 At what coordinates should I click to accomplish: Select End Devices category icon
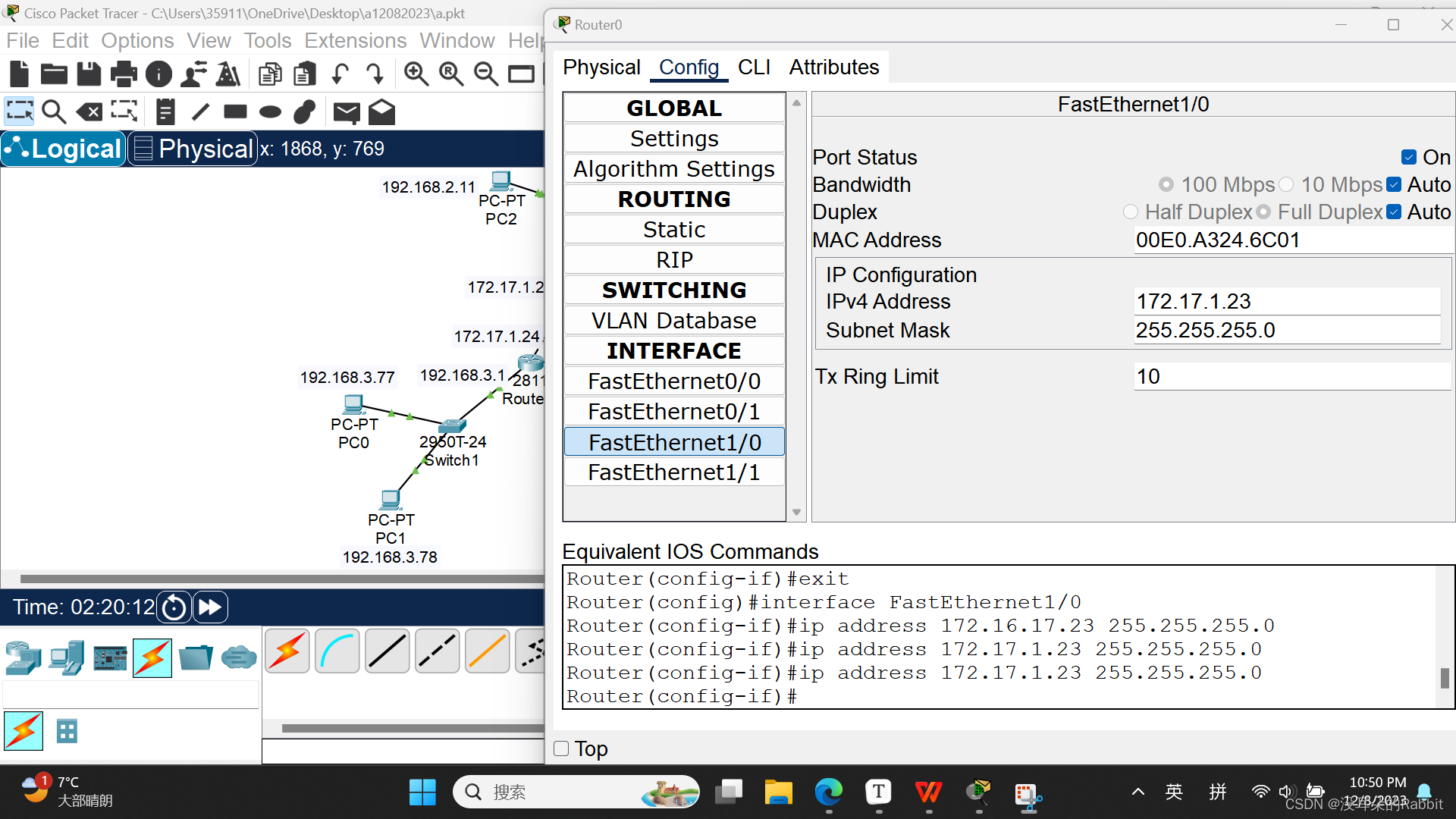pos(66,657)
